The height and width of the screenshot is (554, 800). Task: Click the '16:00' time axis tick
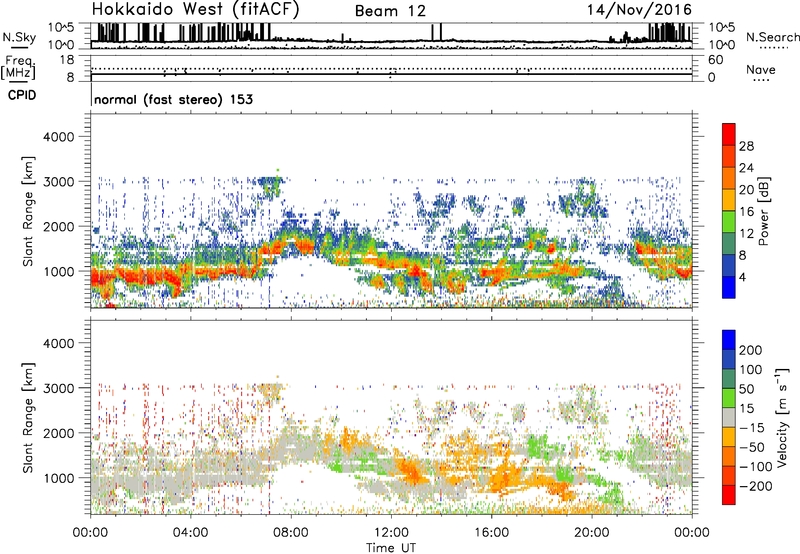click(491, 533)
